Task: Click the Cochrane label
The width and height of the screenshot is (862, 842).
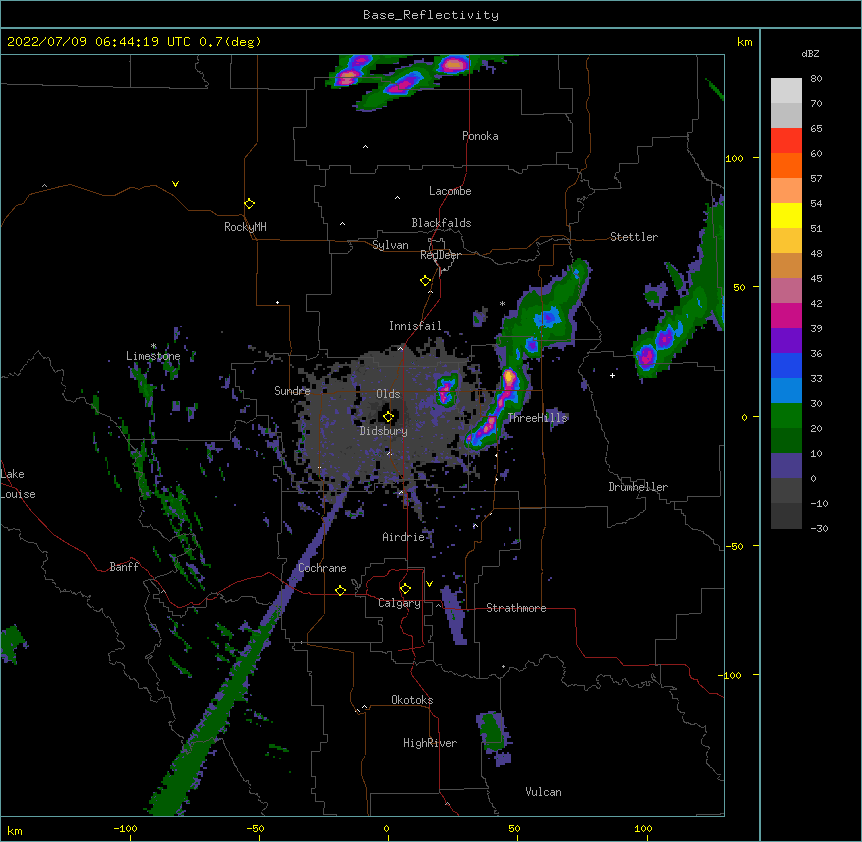Action: pyautogui.click(x=322, y=568)
